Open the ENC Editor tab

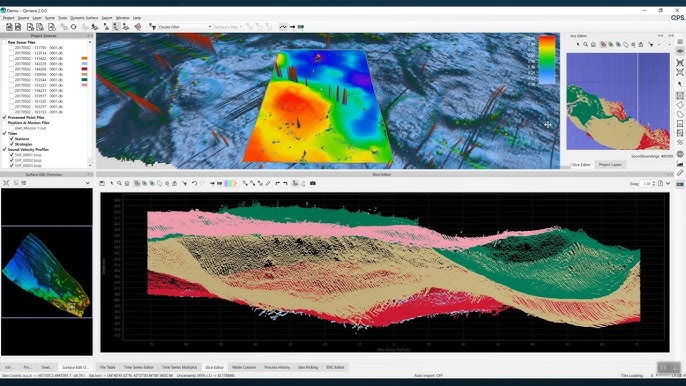(x=335, y=367)
